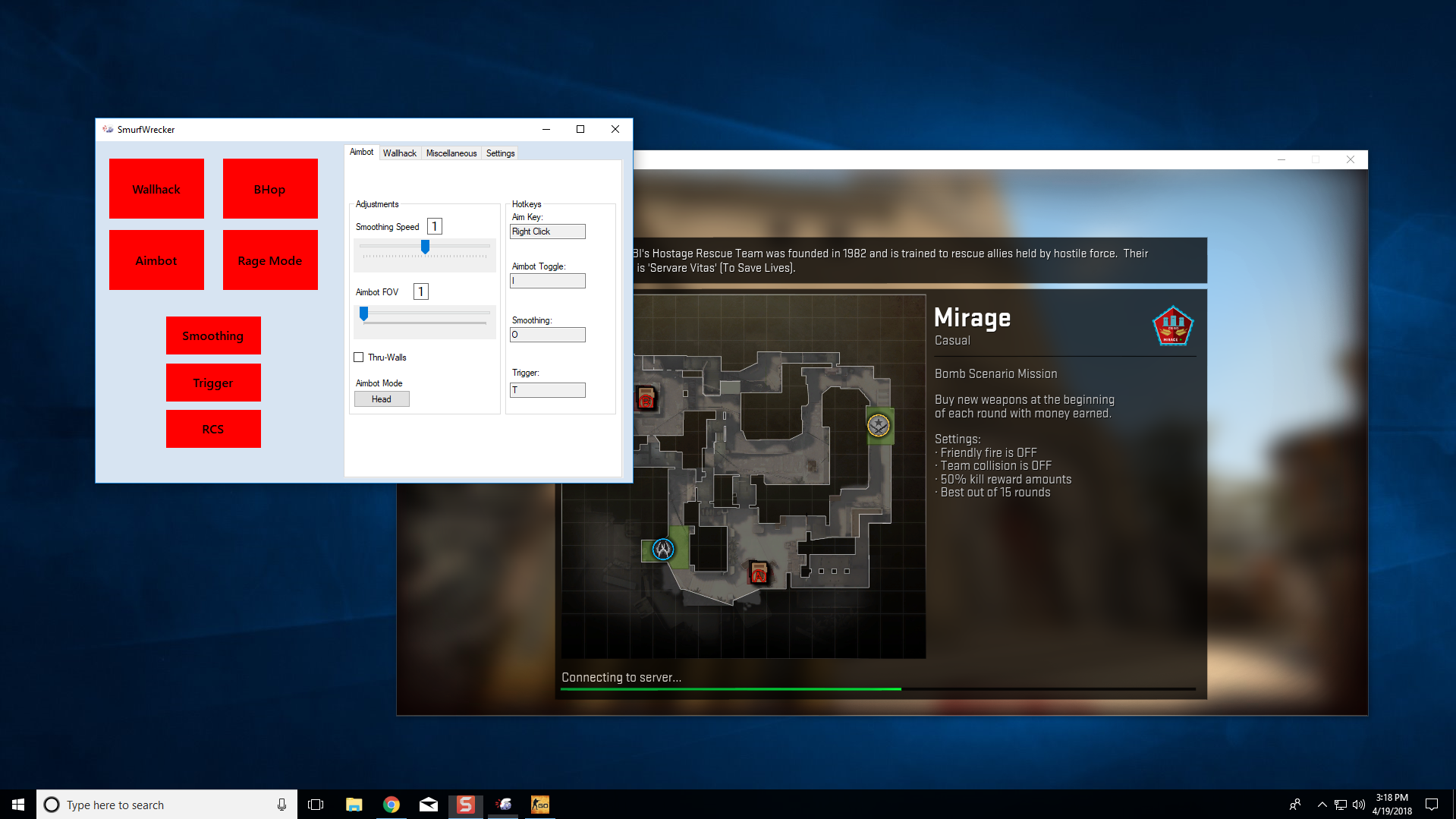Switch to the Wallhack tab
1456x819 pixels.
pos(400,153)
